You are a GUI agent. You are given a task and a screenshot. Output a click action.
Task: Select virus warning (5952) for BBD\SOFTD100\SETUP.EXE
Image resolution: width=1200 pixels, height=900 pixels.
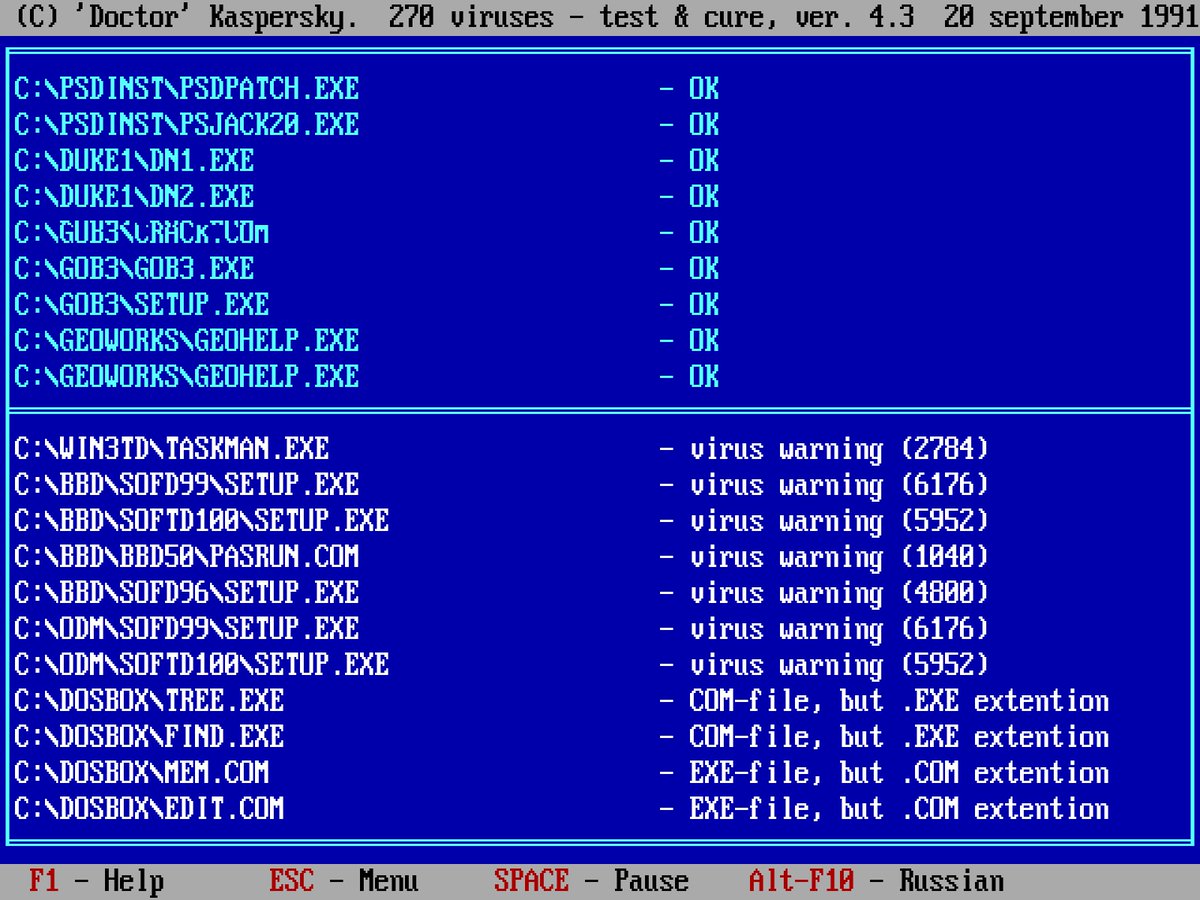839,521
